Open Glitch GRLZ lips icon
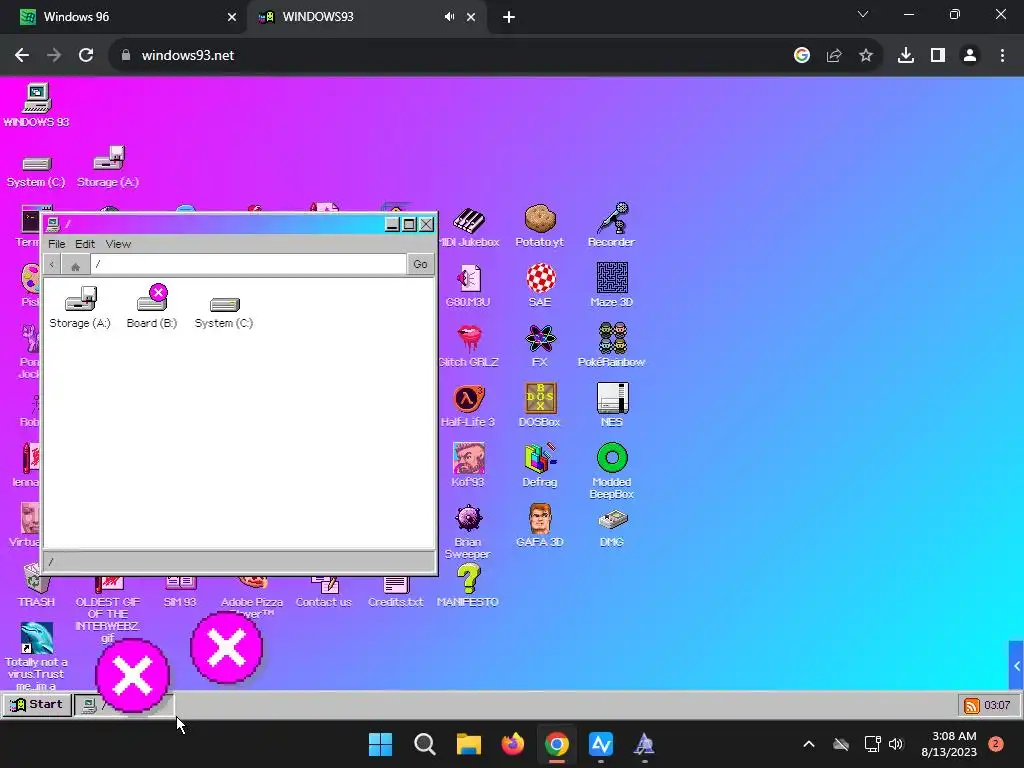Image resolution: width=1024 pixels, height=768 pixels. point(468,345)
